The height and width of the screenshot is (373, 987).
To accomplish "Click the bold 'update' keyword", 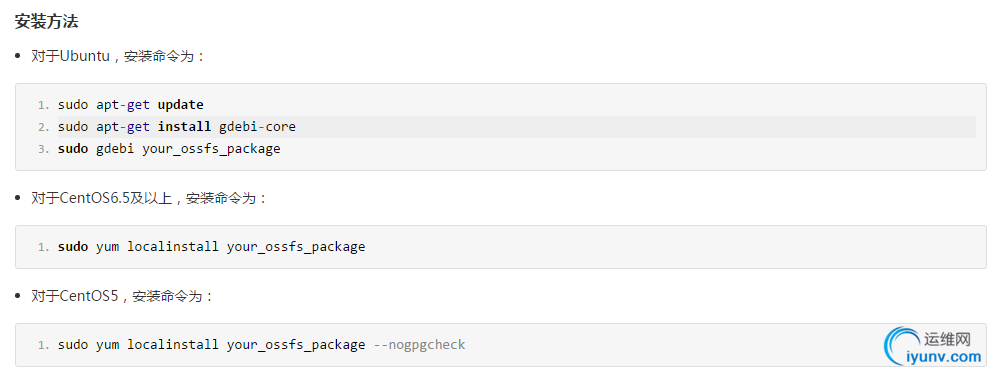I will (x=181, y=104).
